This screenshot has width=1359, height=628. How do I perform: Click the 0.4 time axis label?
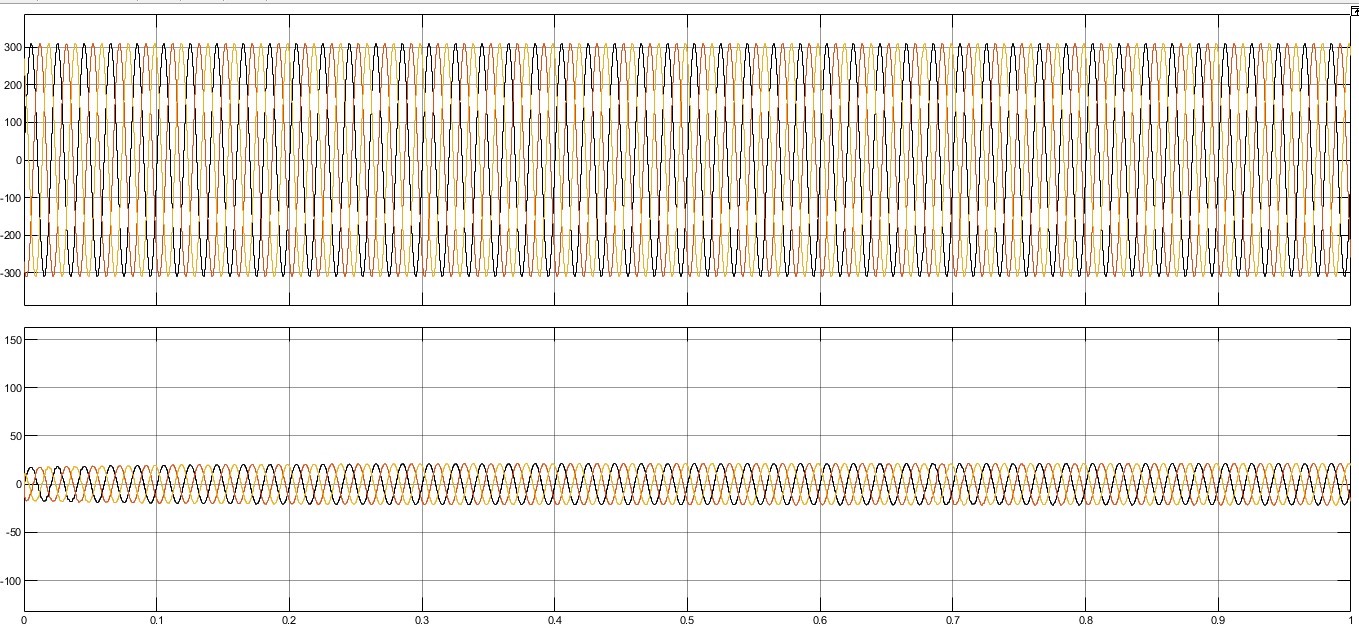point(554,621)
